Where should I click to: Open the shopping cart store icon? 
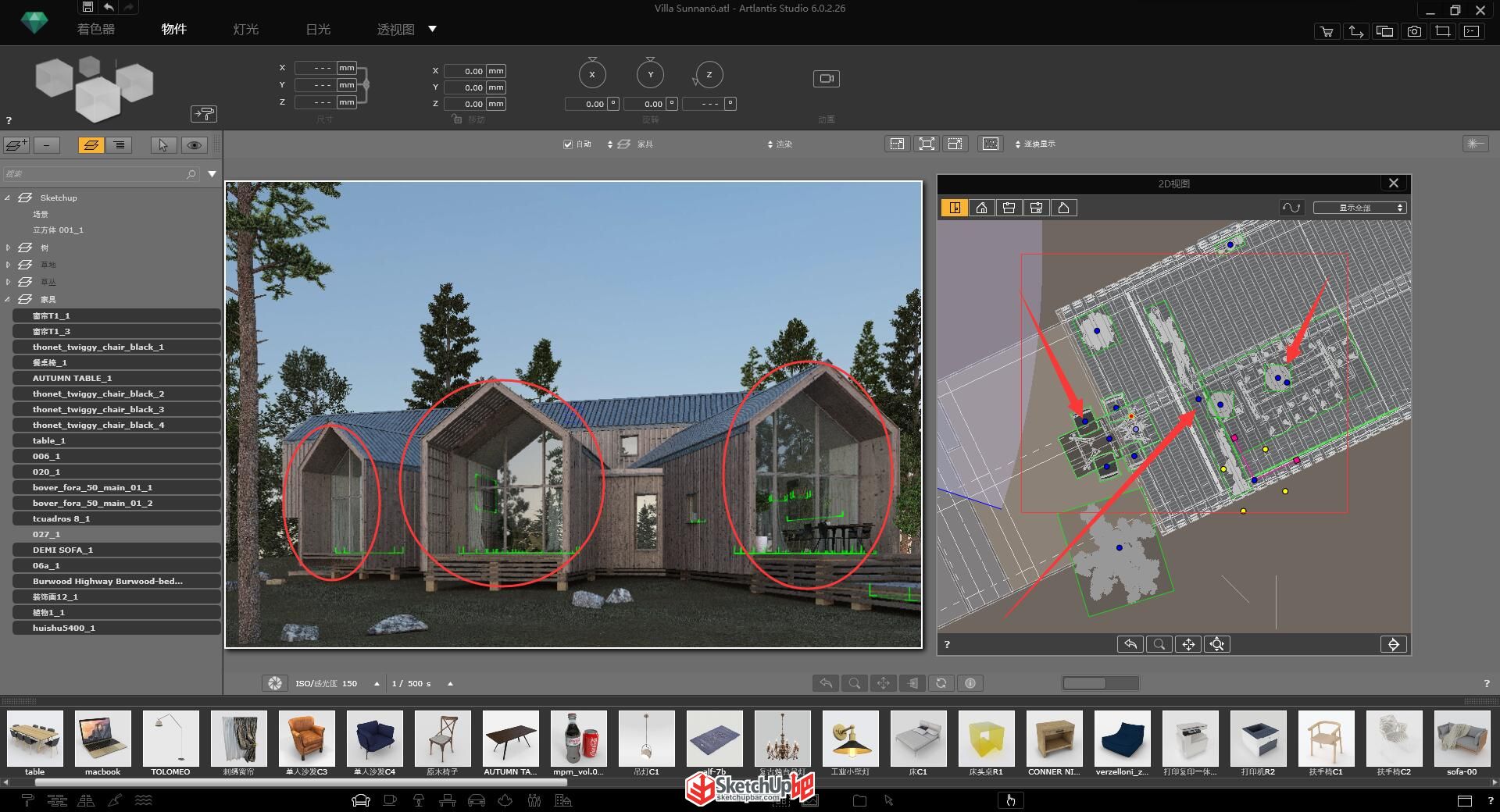[1327, 31]
